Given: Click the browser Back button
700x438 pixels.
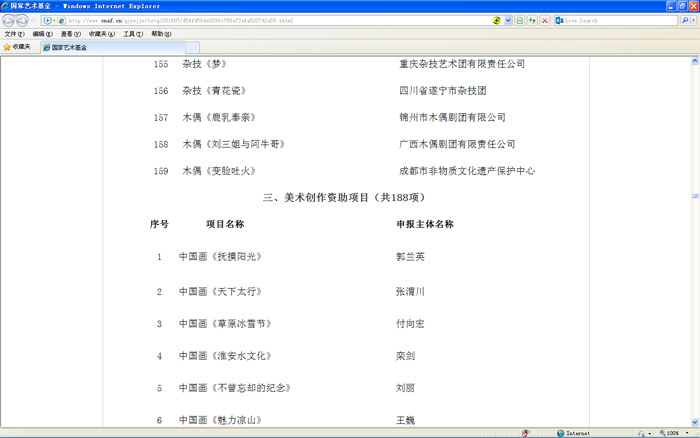Looking at the screenshot, I should tap(9, 20).
